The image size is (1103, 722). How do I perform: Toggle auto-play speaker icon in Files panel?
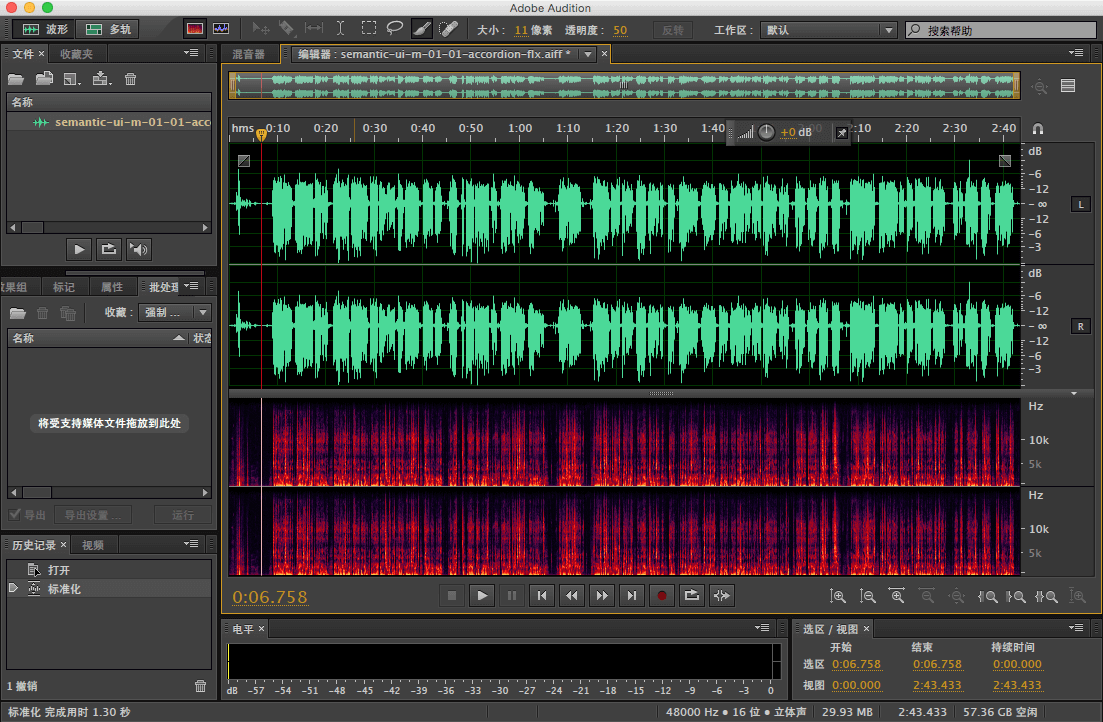pos(139,249)
